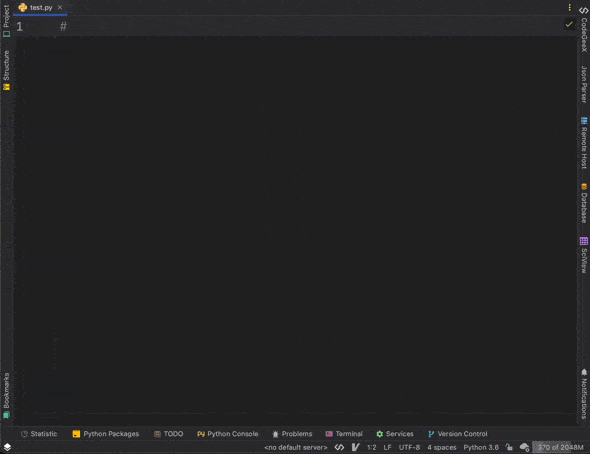The height and width of the screenshot is (454, 590).
Task: Click the 1:2 cursor position indicator
Action: click(371, 447)
